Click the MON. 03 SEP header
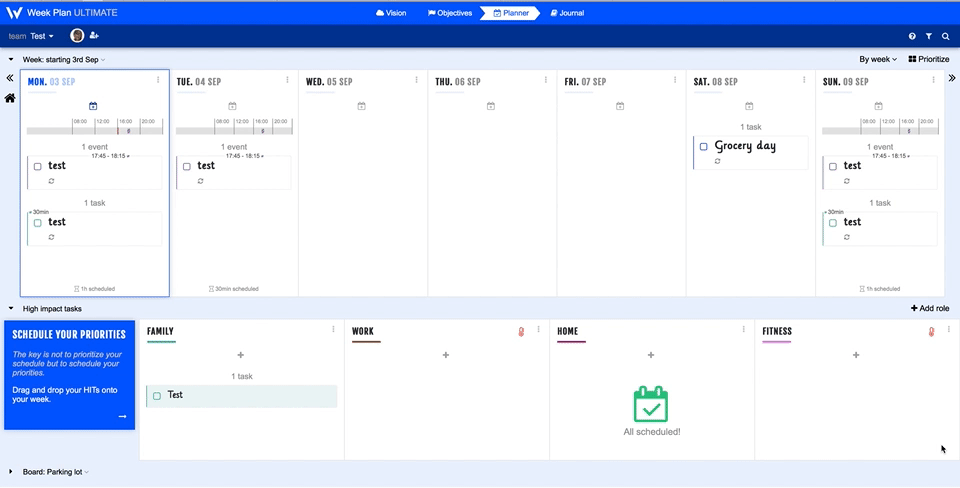 tap(51, 81)
